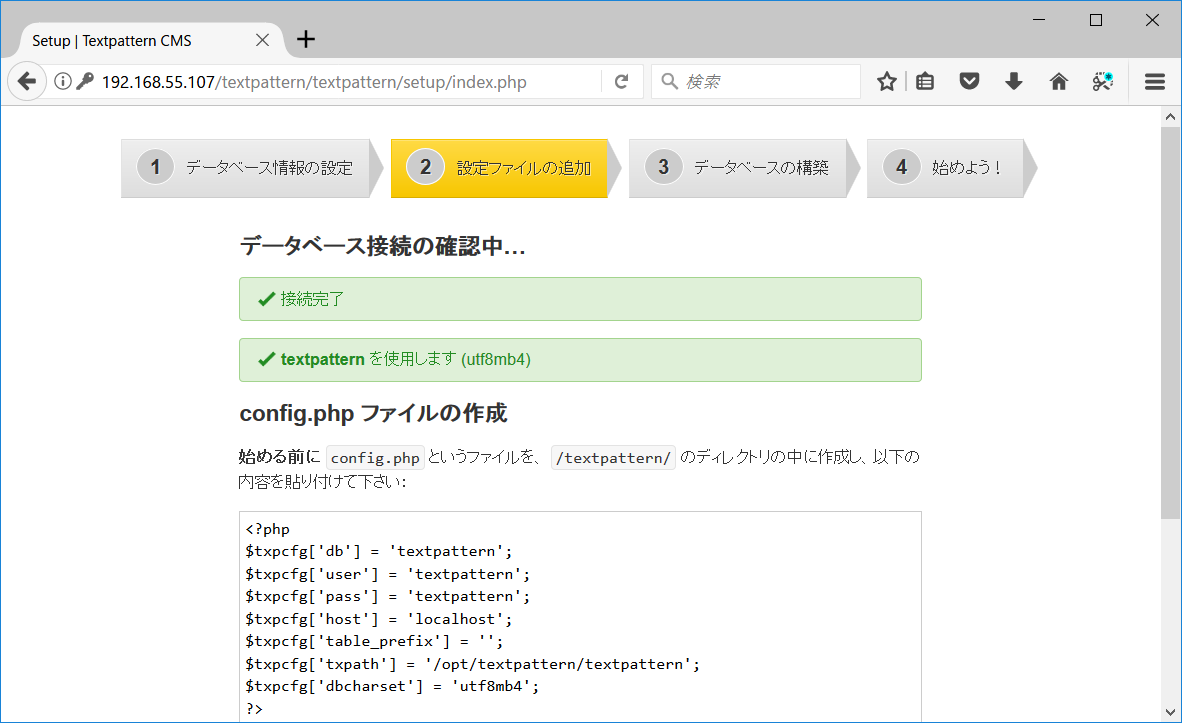
Task: Click step 4 始めよう! indicator
Action: (940, 167)
